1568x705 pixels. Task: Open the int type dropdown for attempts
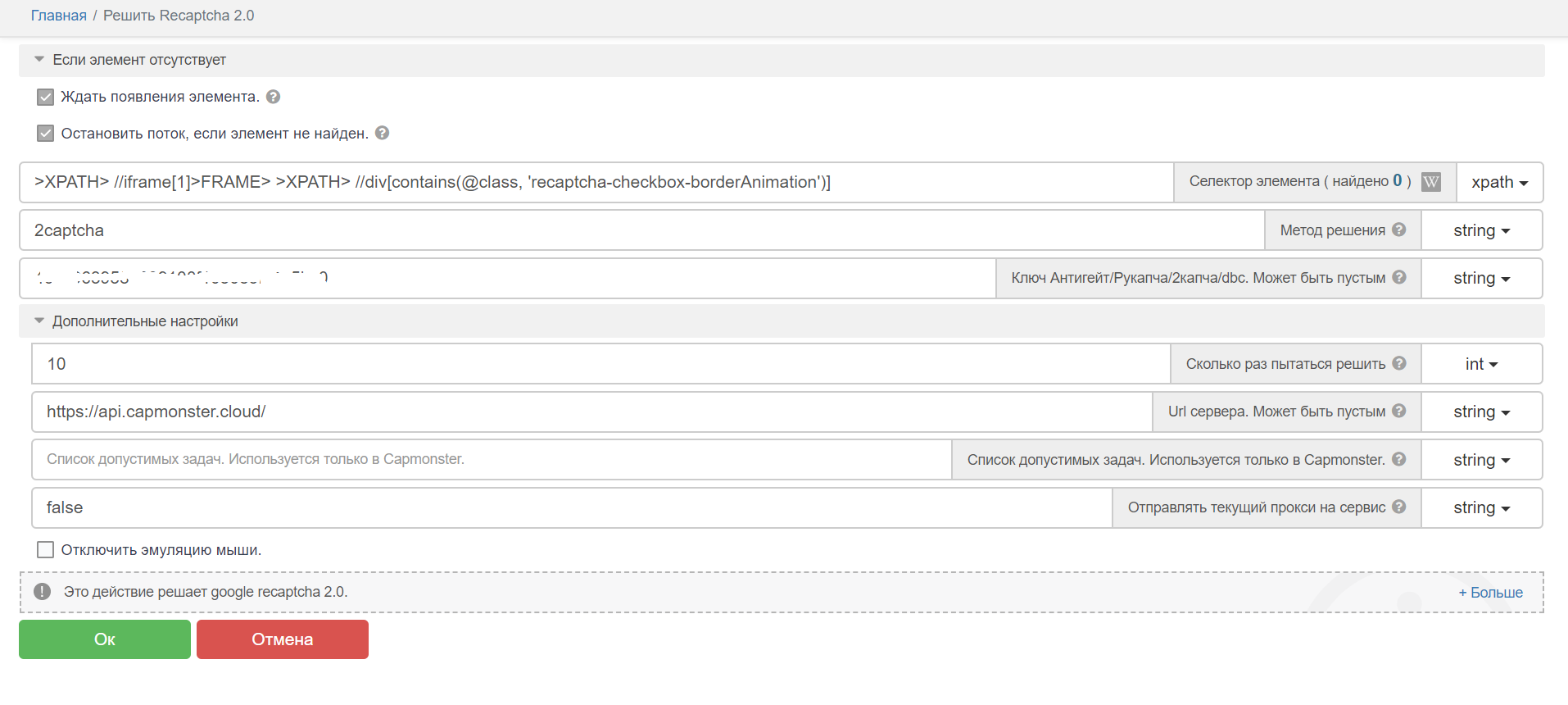pos(1481,364)
